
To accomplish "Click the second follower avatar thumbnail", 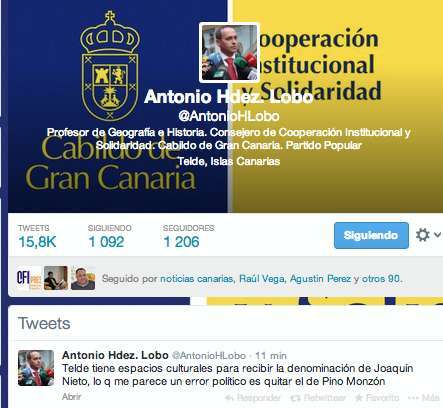I will tap(56, 278).
